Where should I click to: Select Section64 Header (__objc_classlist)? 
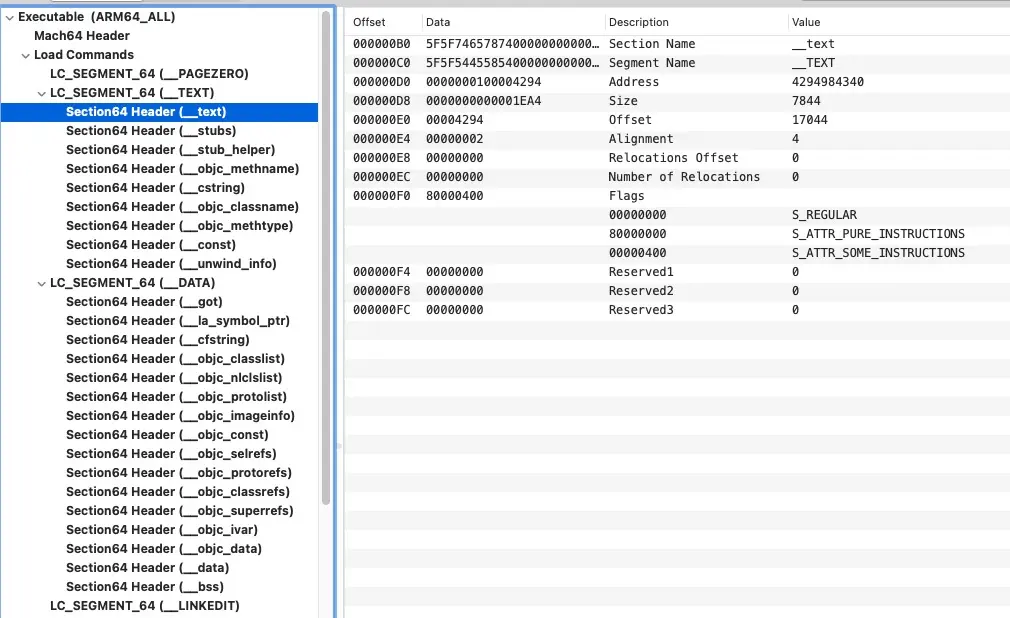[x=175, y=359]
